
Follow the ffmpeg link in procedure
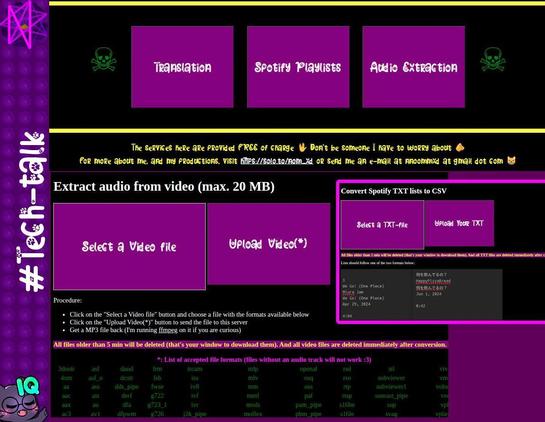click(x=168, y=330)
